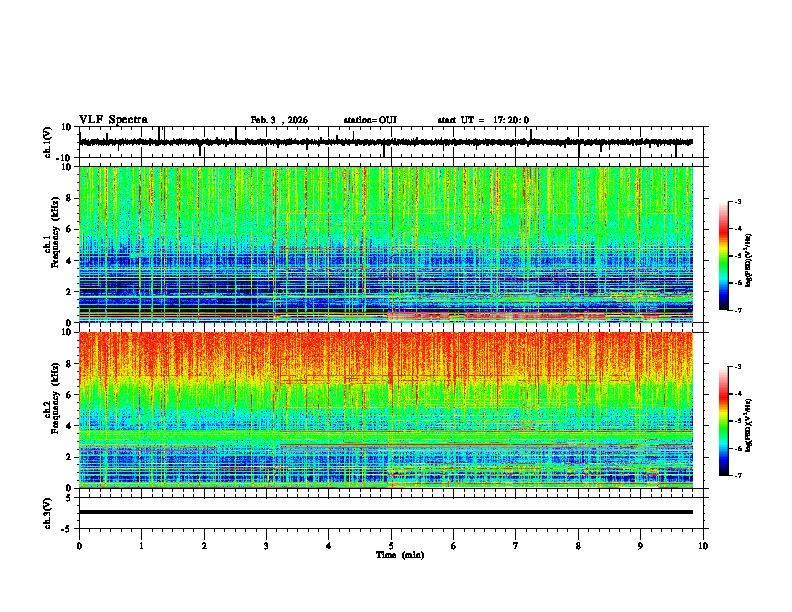Click the "start UT = 17:20: 0" text
The height and width of the screenshot is (612, 792).
483,120
